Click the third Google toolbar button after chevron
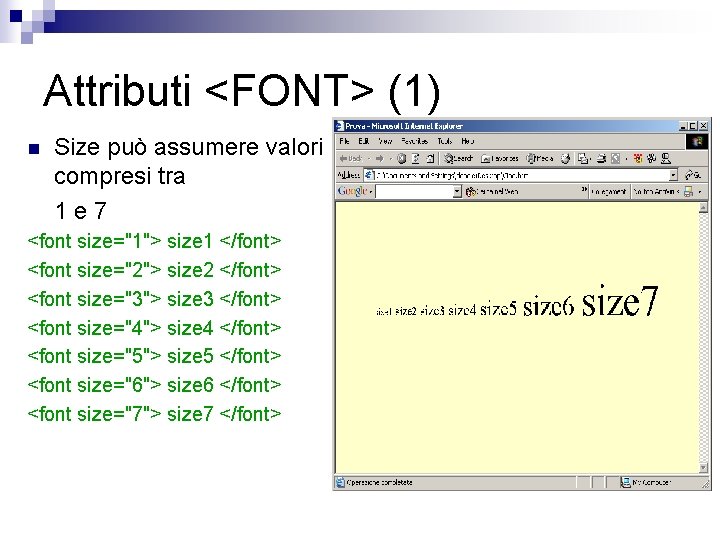Image resolution: width=720 pixels, height=540 pixels. click(x=688, y=191)
